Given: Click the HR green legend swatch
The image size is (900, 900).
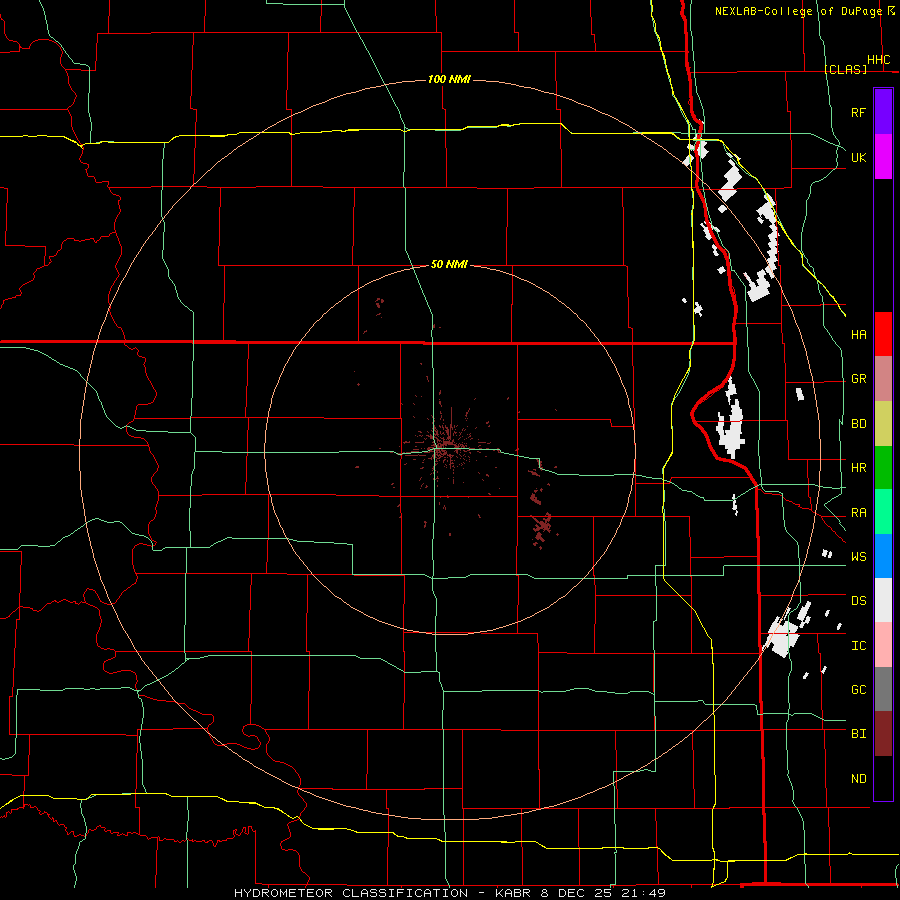Looking at the screenshot, I should [x=883, y=468].
